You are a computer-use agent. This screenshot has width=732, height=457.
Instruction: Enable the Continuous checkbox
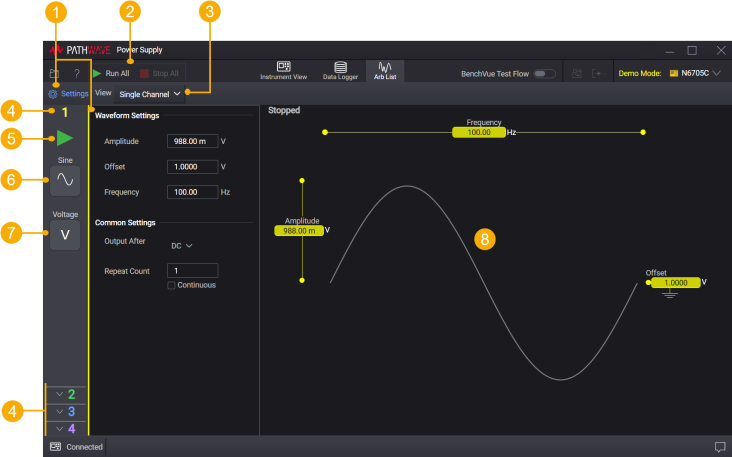point(171,285)
